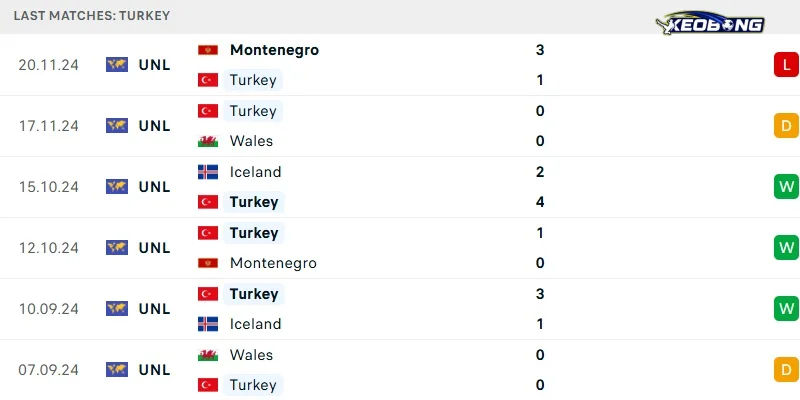Screen dimensions: 800x400
Task: Select highlighted Turkey in 15.10.24 match
Action: tap(254, 203)
